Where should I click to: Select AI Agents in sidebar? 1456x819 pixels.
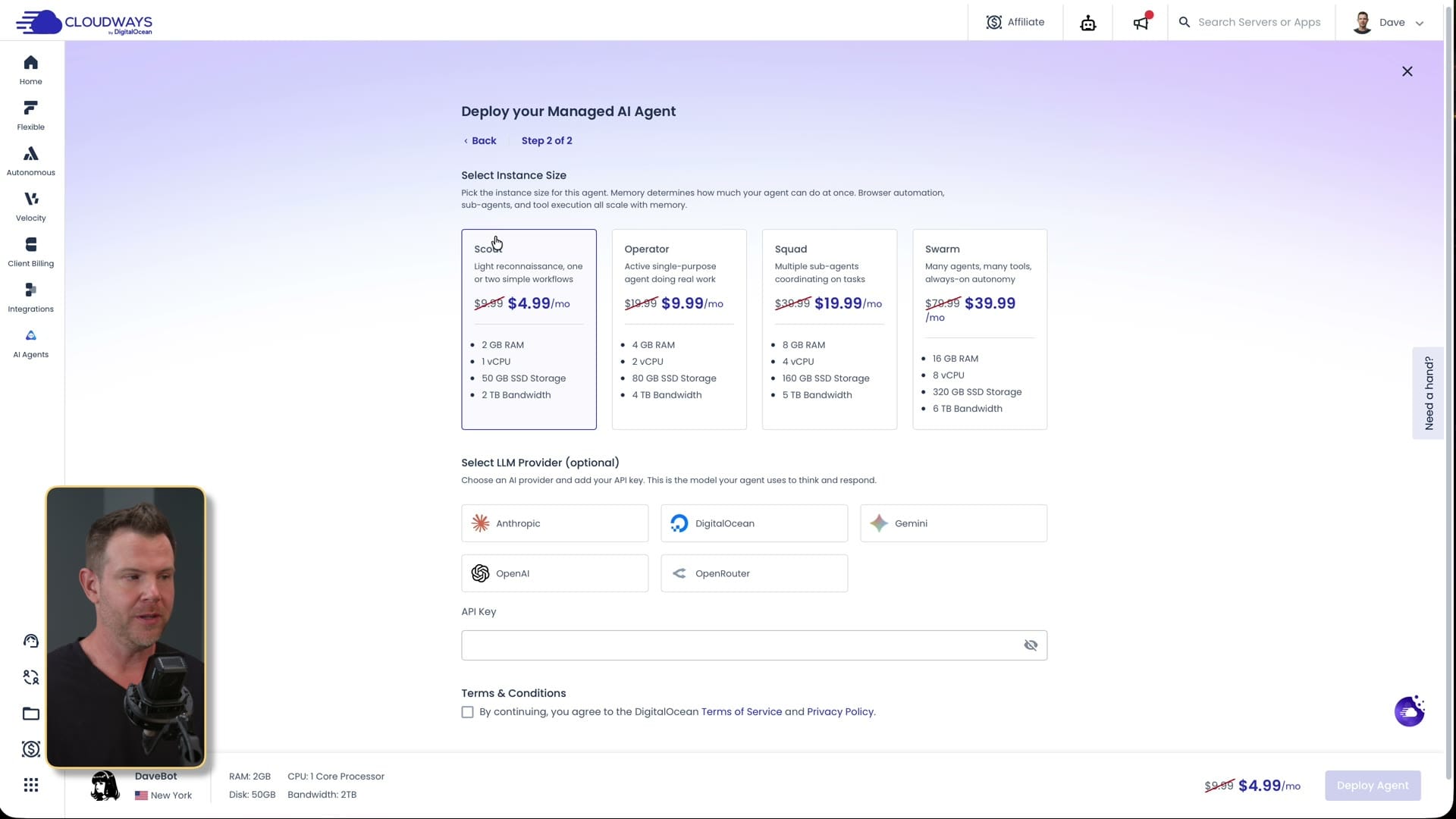pos(30,343)
